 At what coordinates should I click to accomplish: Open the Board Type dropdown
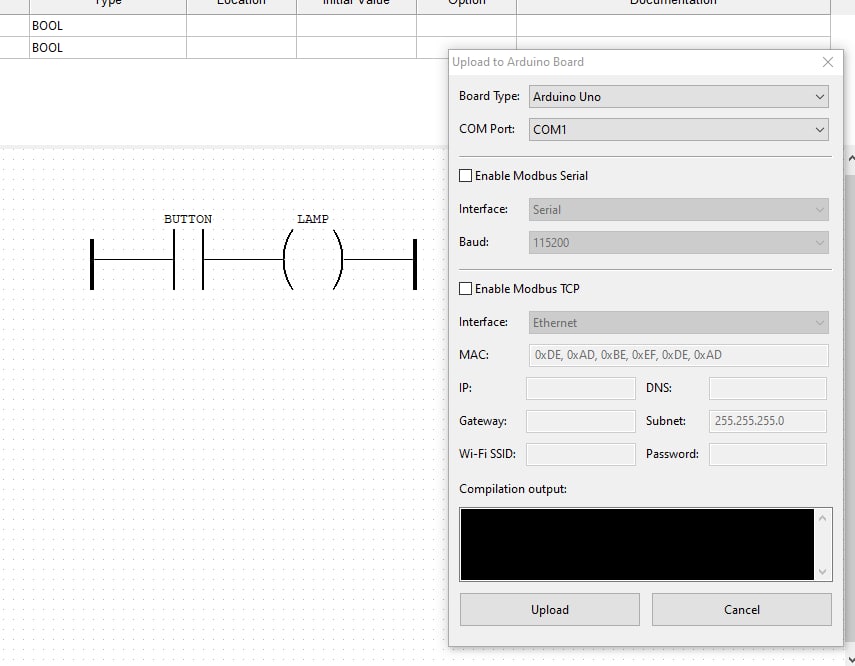pyautogui.click(x=678, y=97)
